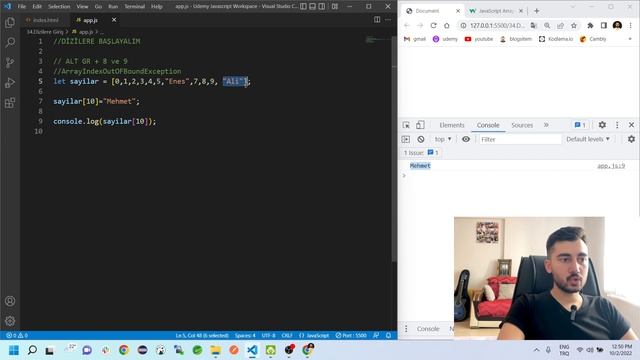Open the Help menu

pos(157,7)
